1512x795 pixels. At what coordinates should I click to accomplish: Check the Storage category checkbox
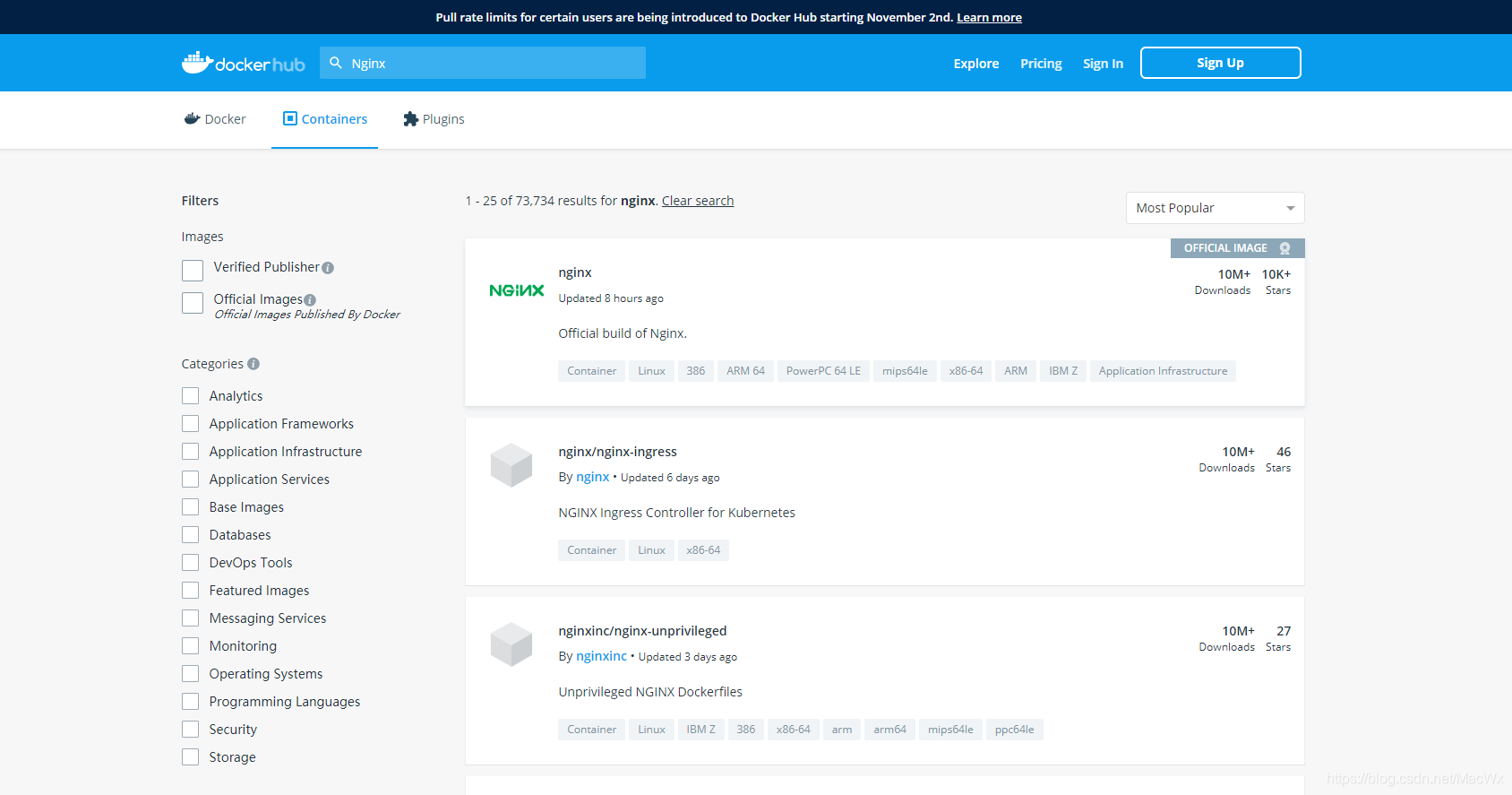click(191, 757)
